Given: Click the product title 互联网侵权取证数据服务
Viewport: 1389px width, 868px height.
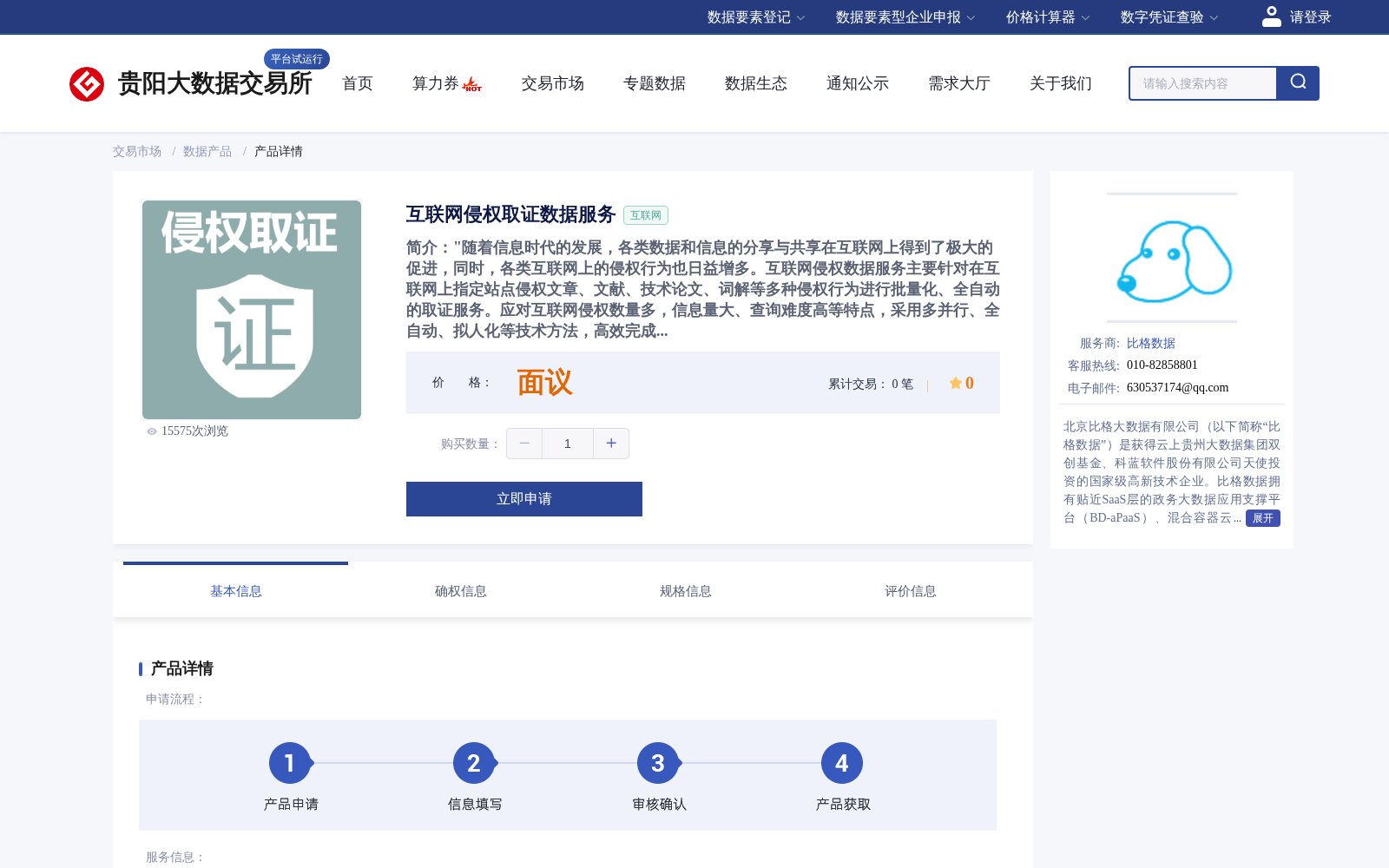Looking at the screenshot, I should click(x=510, y=214).
